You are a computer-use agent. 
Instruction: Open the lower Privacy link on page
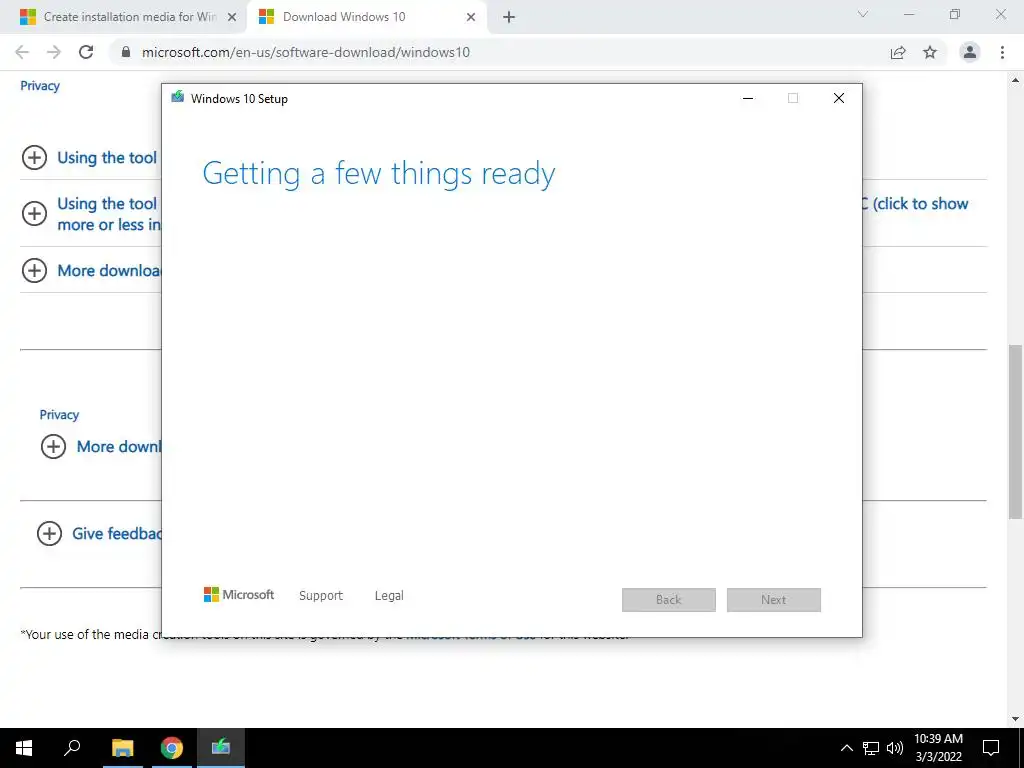pos(59,415)
